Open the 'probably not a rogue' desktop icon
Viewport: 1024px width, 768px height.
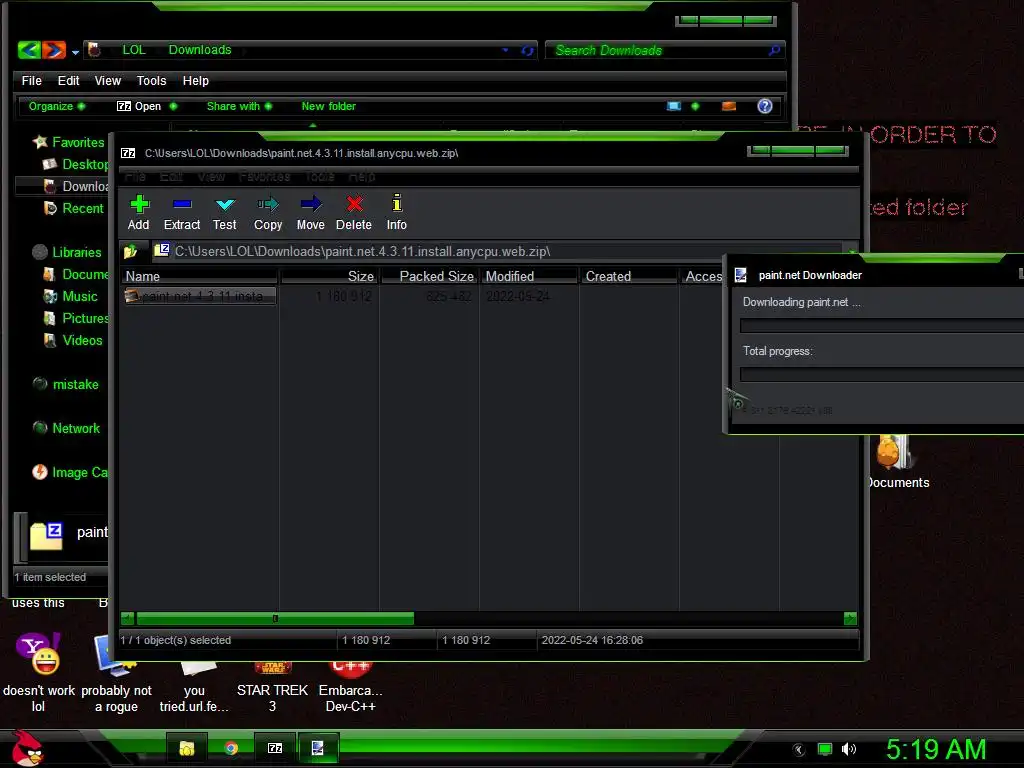click(x=116, y=673)
